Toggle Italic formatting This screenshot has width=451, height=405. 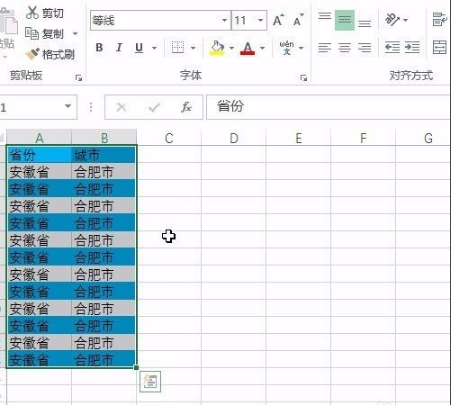(x=119, y=48)
